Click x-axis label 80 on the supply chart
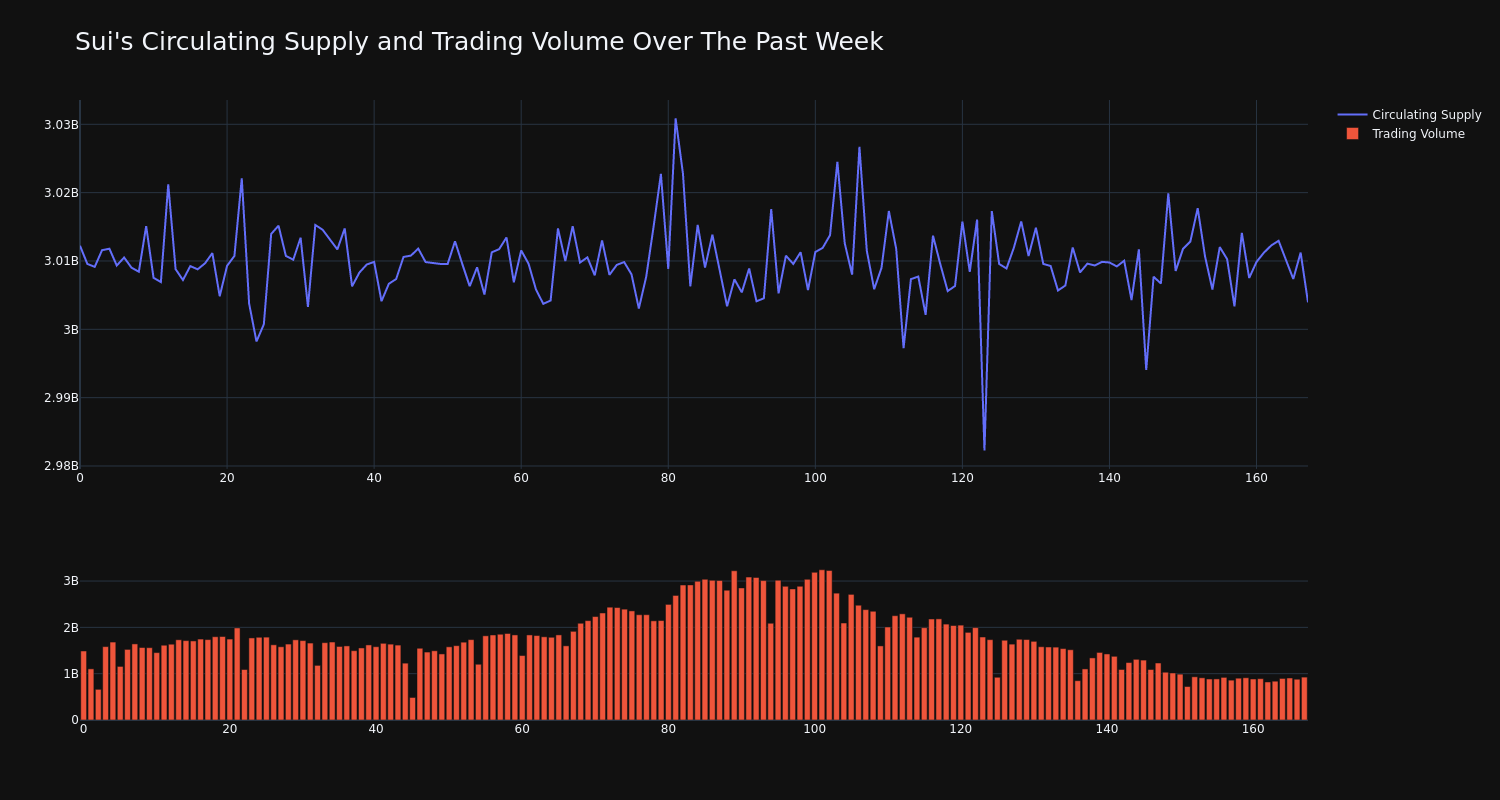The width and height of the screenshot is (1500, 800). 668,479
